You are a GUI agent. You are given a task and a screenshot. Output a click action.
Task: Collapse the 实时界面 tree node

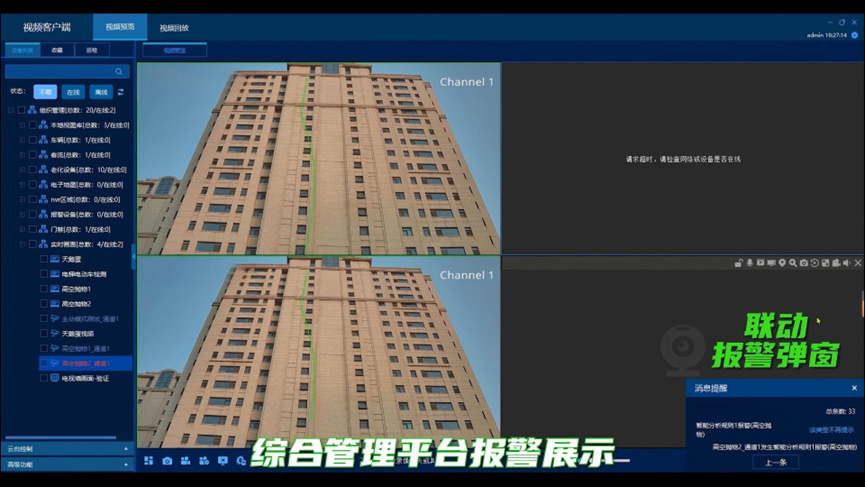click(22, 244)
